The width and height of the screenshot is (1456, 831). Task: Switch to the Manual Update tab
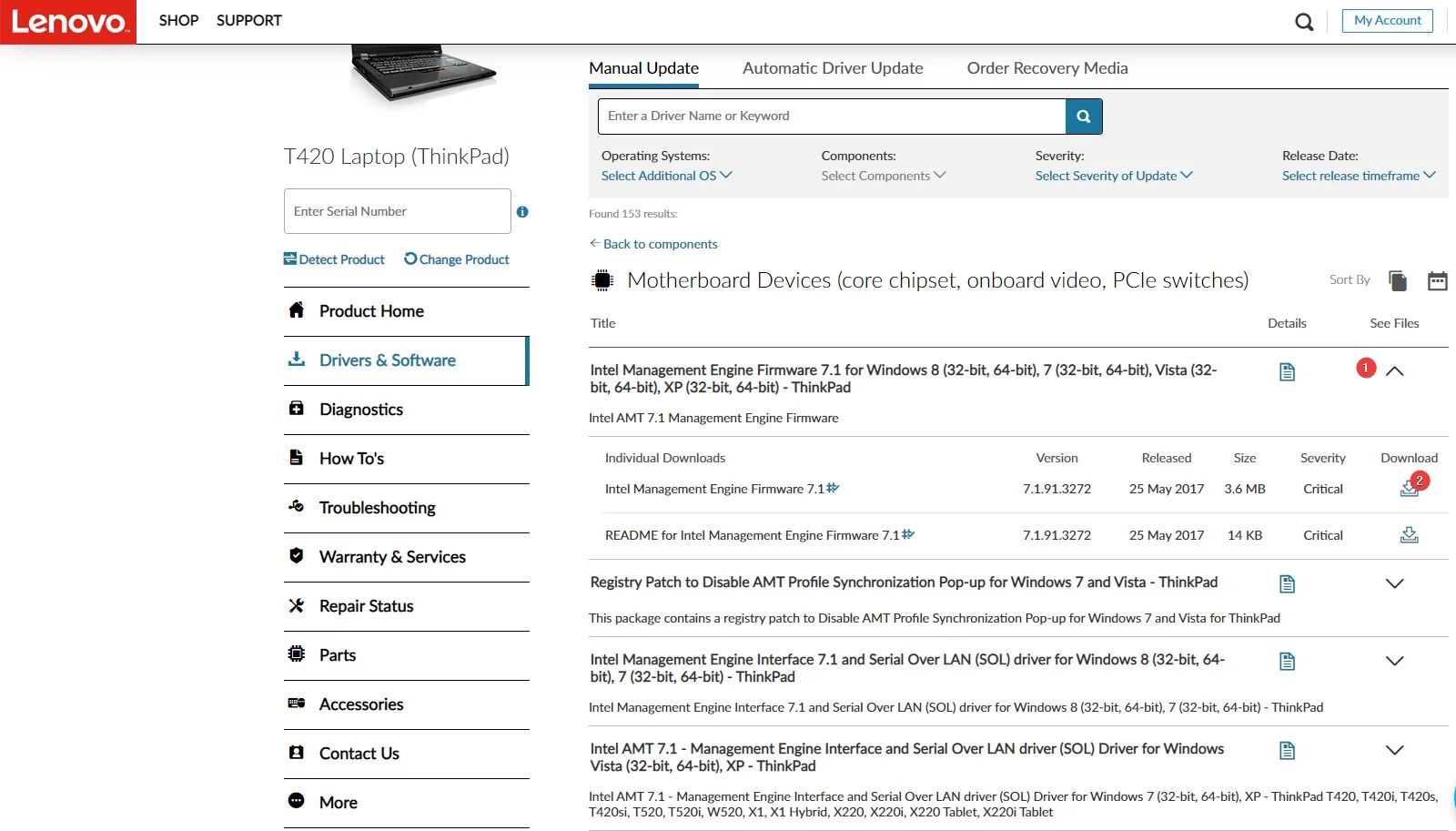pyautogui.click(x=643, y=68)
